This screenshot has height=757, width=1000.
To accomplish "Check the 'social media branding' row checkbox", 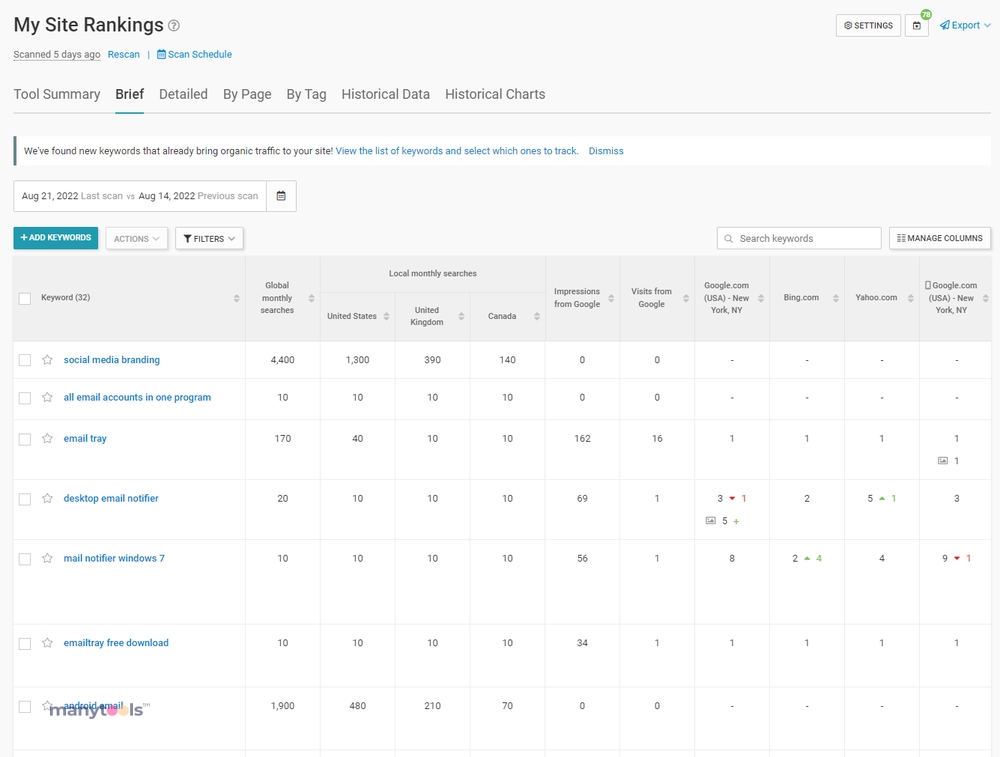I will coord(25,360).
